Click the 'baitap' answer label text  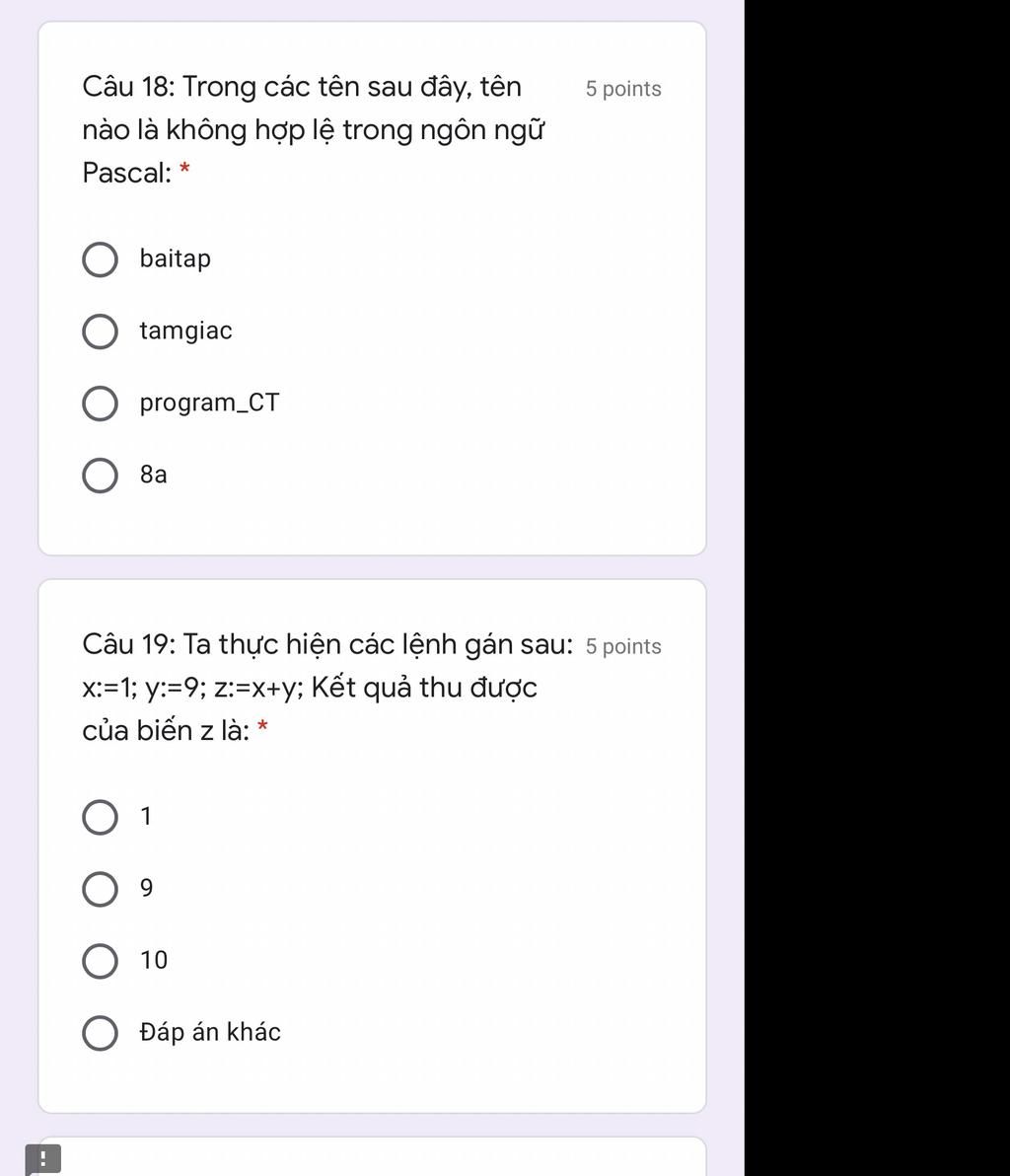tap(176, 258)
